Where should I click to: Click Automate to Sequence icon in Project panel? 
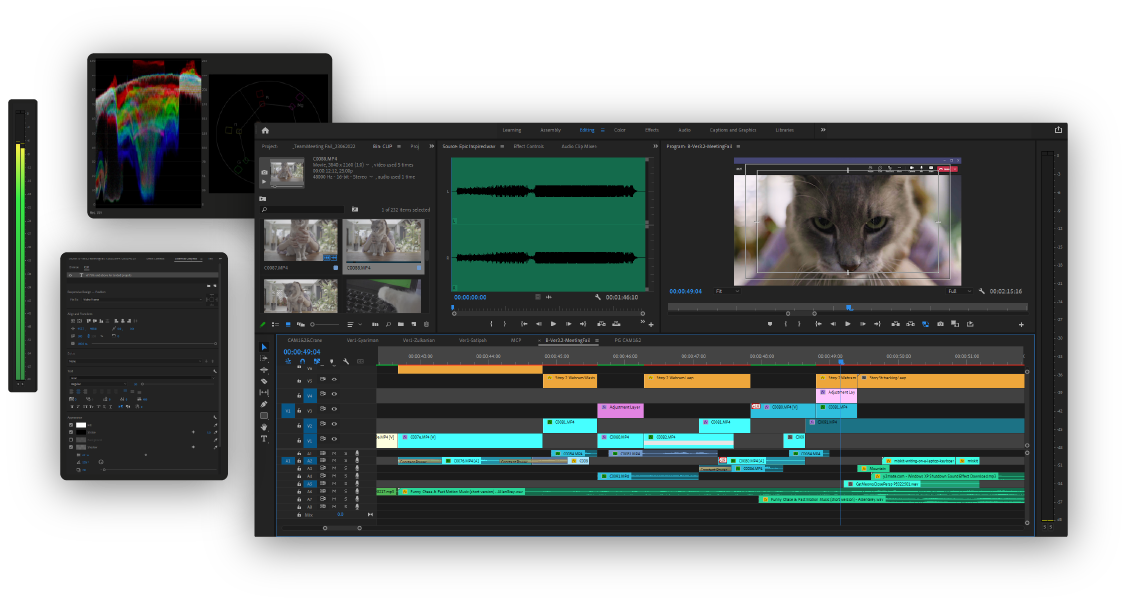click(x=375, y=325)
